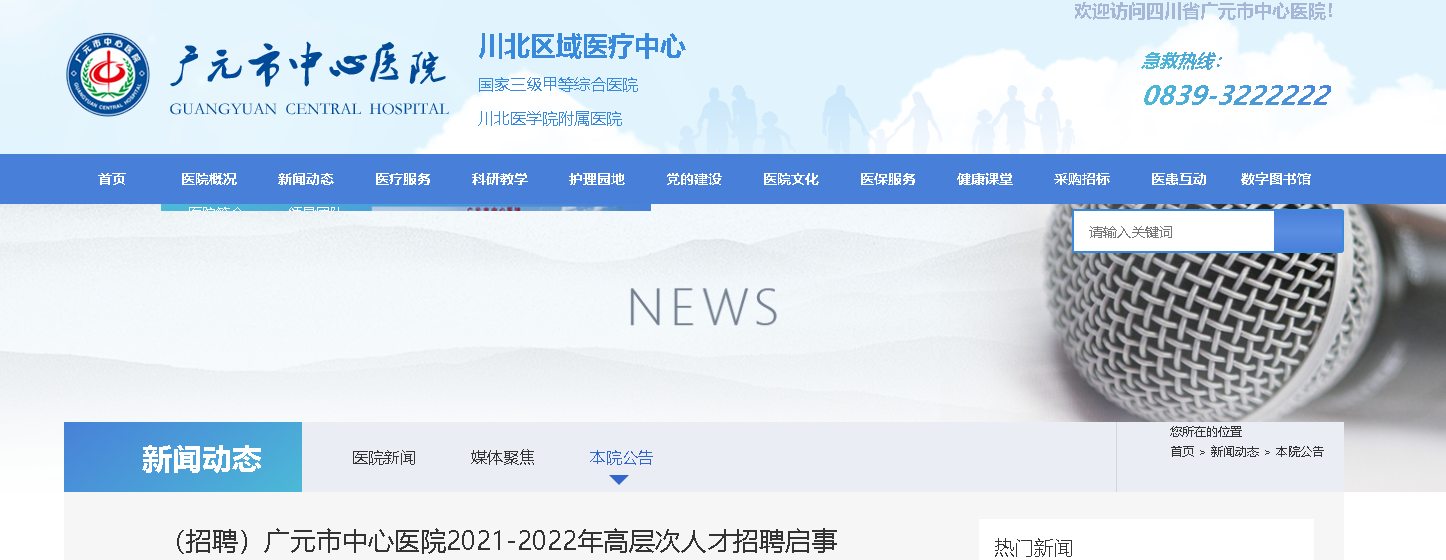Click 本院公告 in the breadcrumb

coord(1300,452)
